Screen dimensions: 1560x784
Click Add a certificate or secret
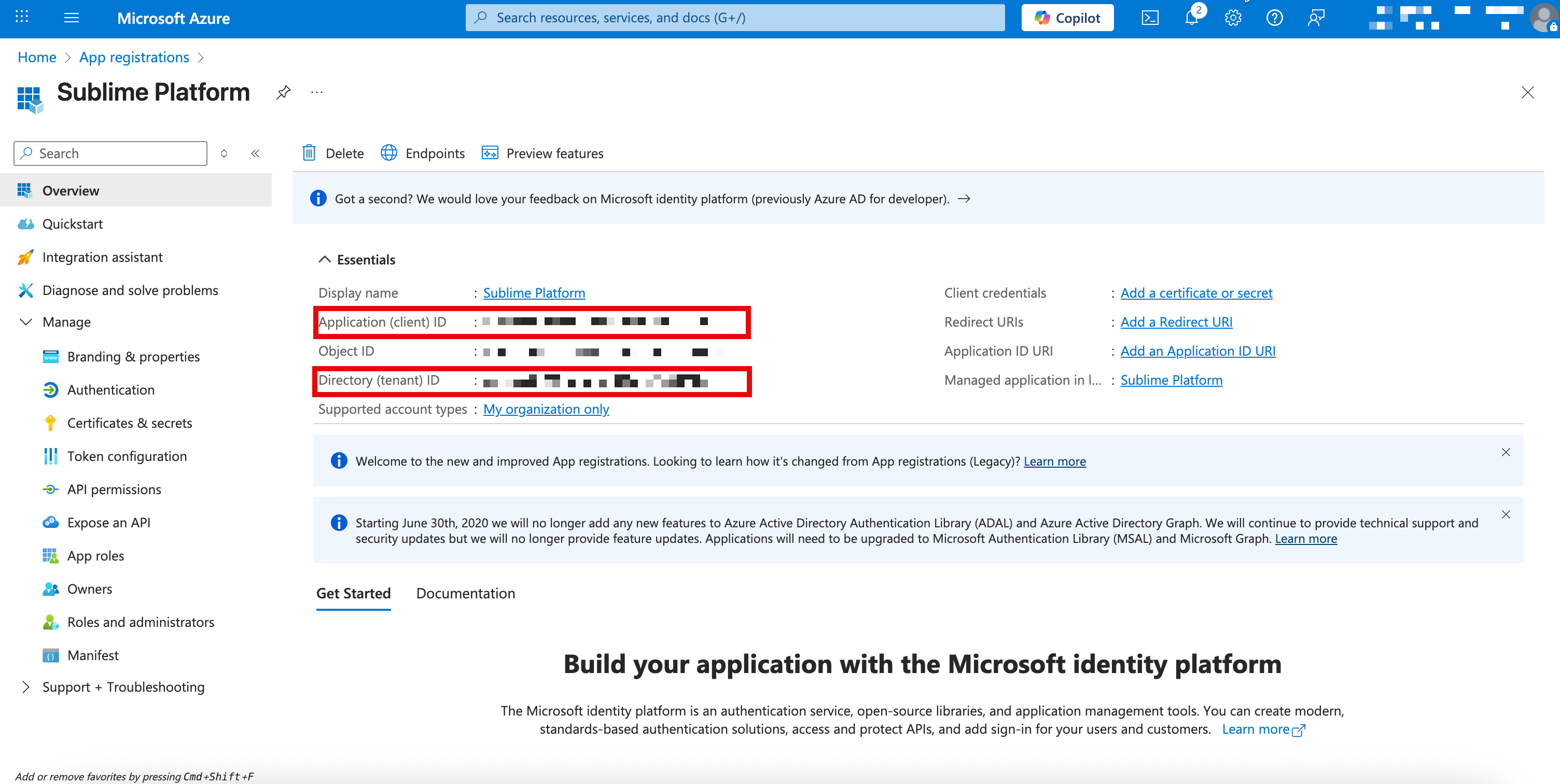pos(1196,292)
